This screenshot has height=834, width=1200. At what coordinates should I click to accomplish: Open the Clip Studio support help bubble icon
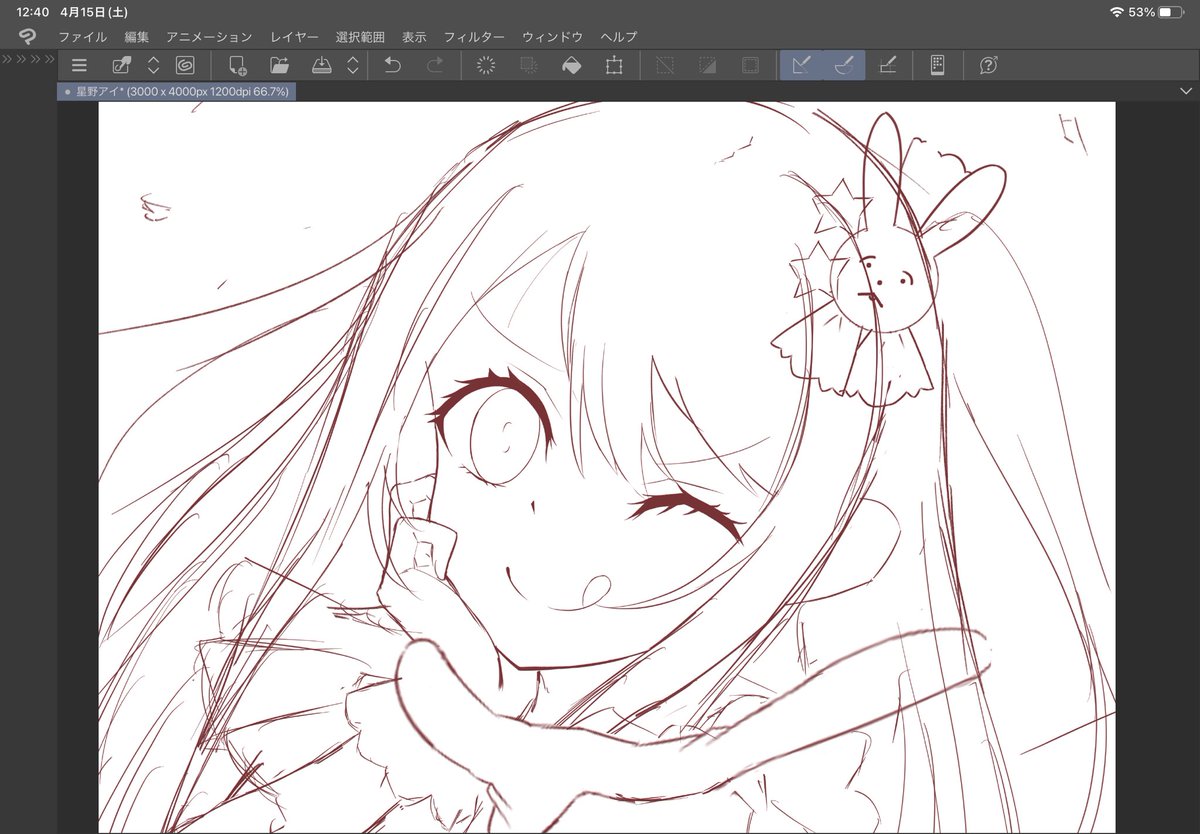click(988, 66)
